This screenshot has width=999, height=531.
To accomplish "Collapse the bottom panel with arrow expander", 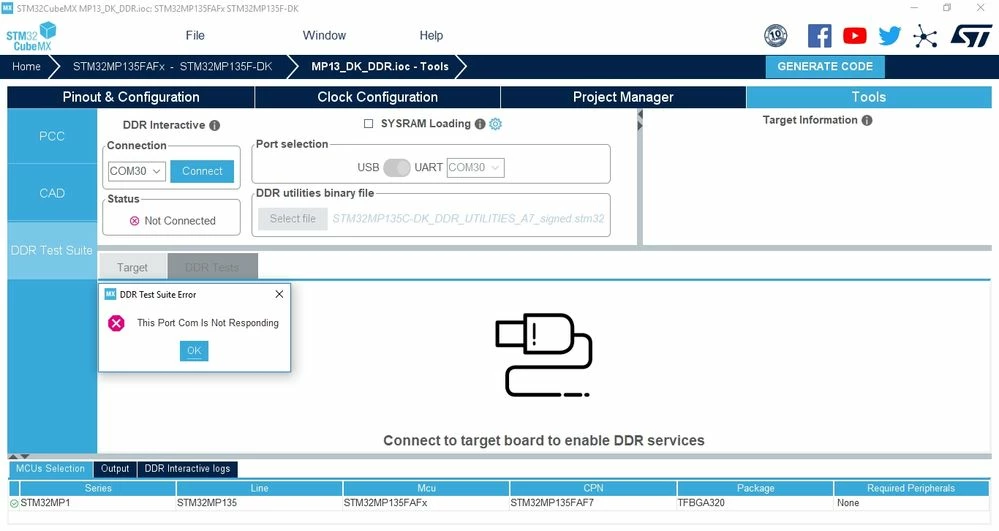I will (18, 456).
